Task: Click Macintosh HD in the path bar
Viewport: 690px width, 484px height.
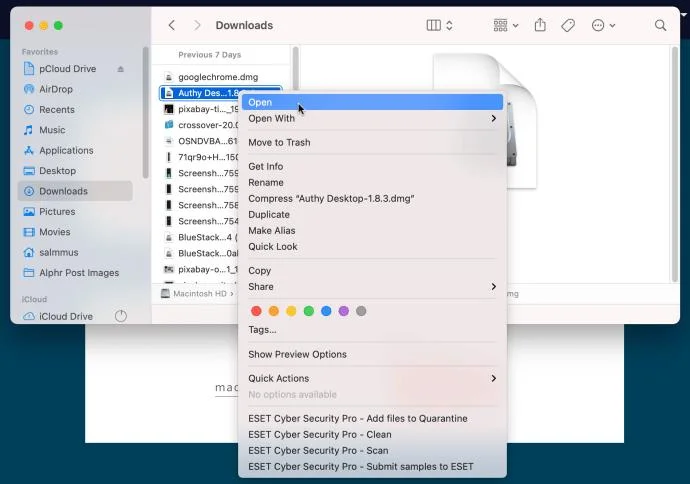Action: coord(194,293)
